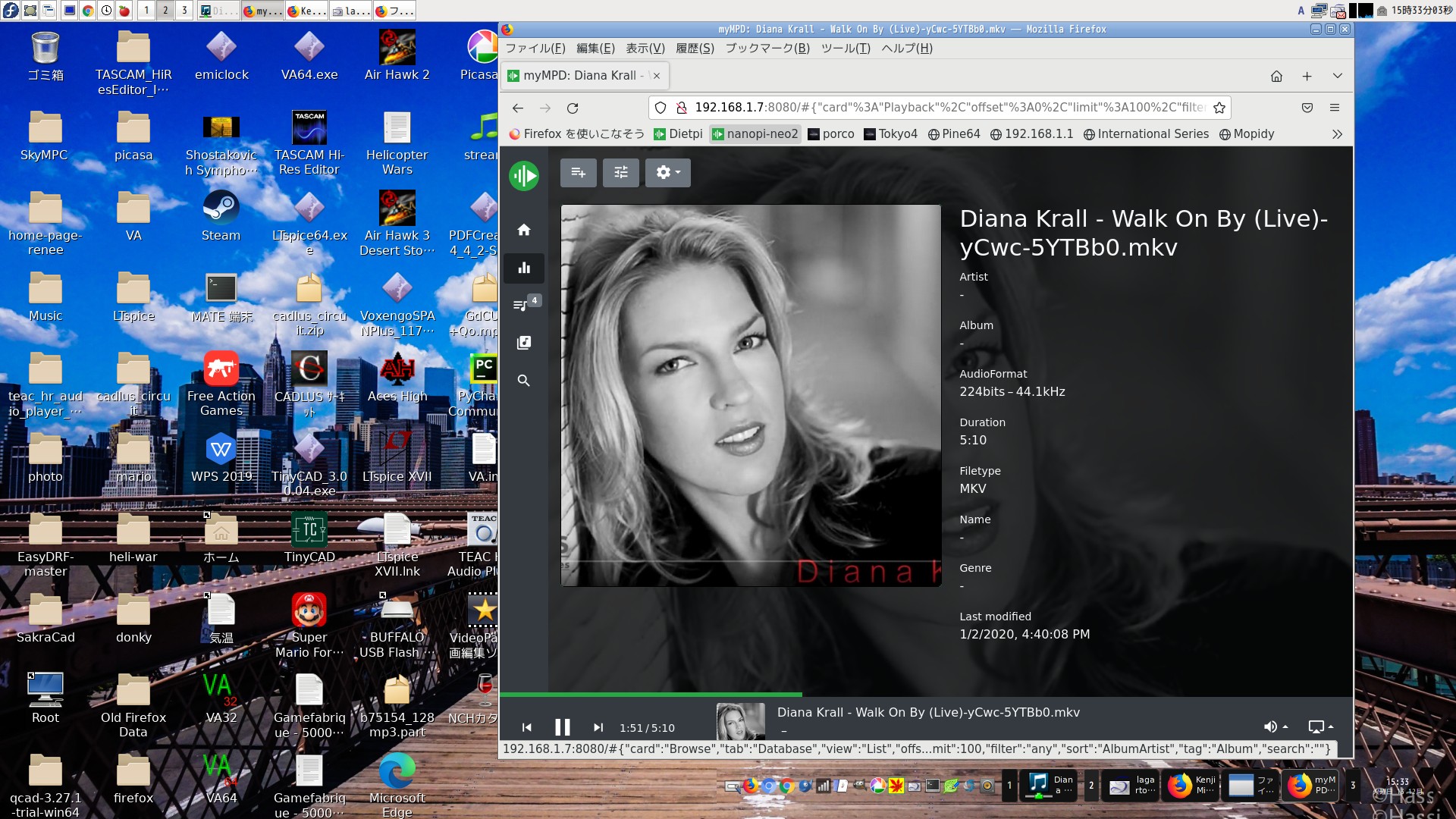Click the add-to-playlist toolbar button
This screenshot has height=819, width=1456.
point(578,173)
